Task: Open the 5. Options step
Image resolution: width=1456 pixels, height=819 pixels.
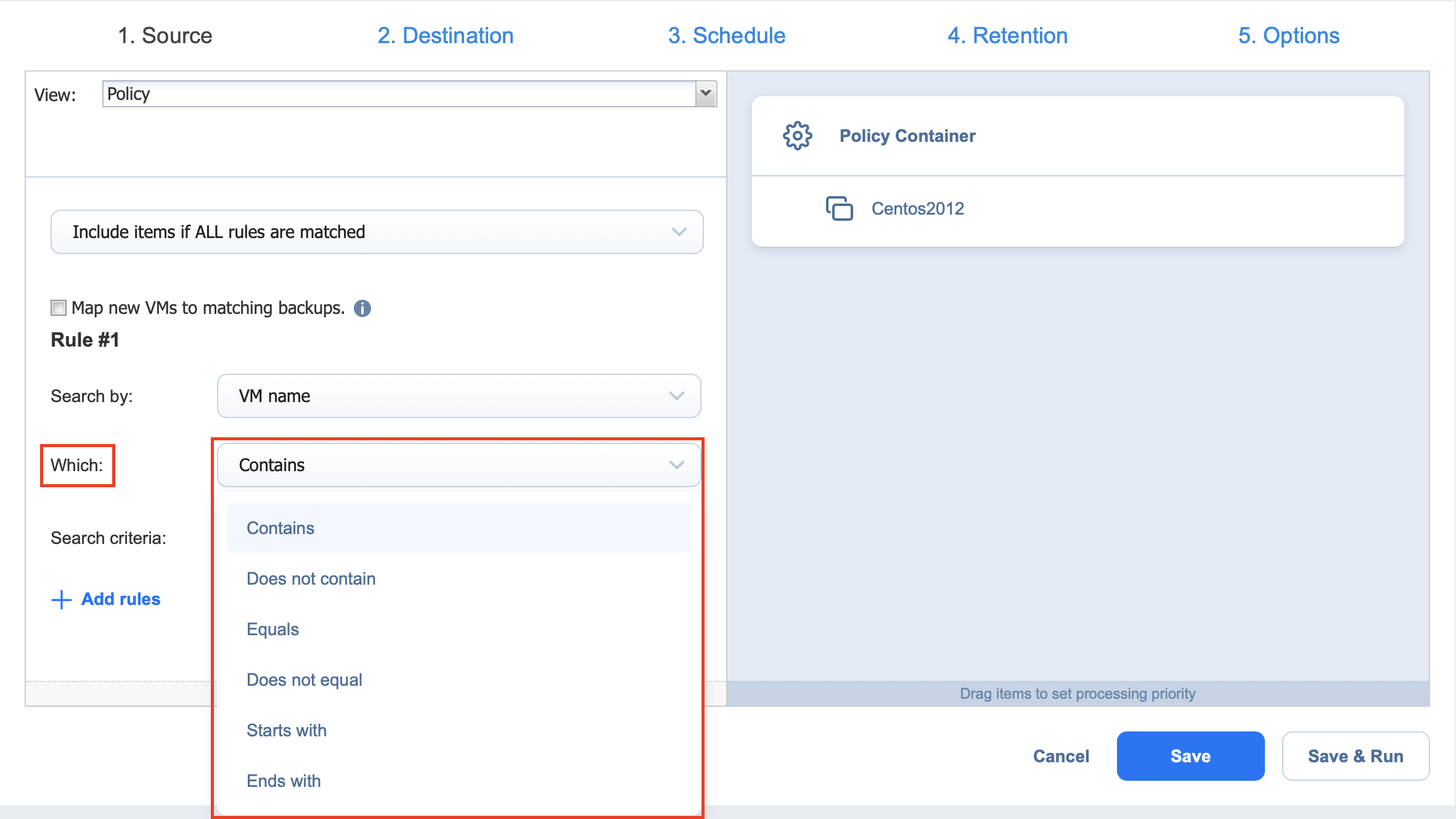Action: click(x=1288, y=36)
